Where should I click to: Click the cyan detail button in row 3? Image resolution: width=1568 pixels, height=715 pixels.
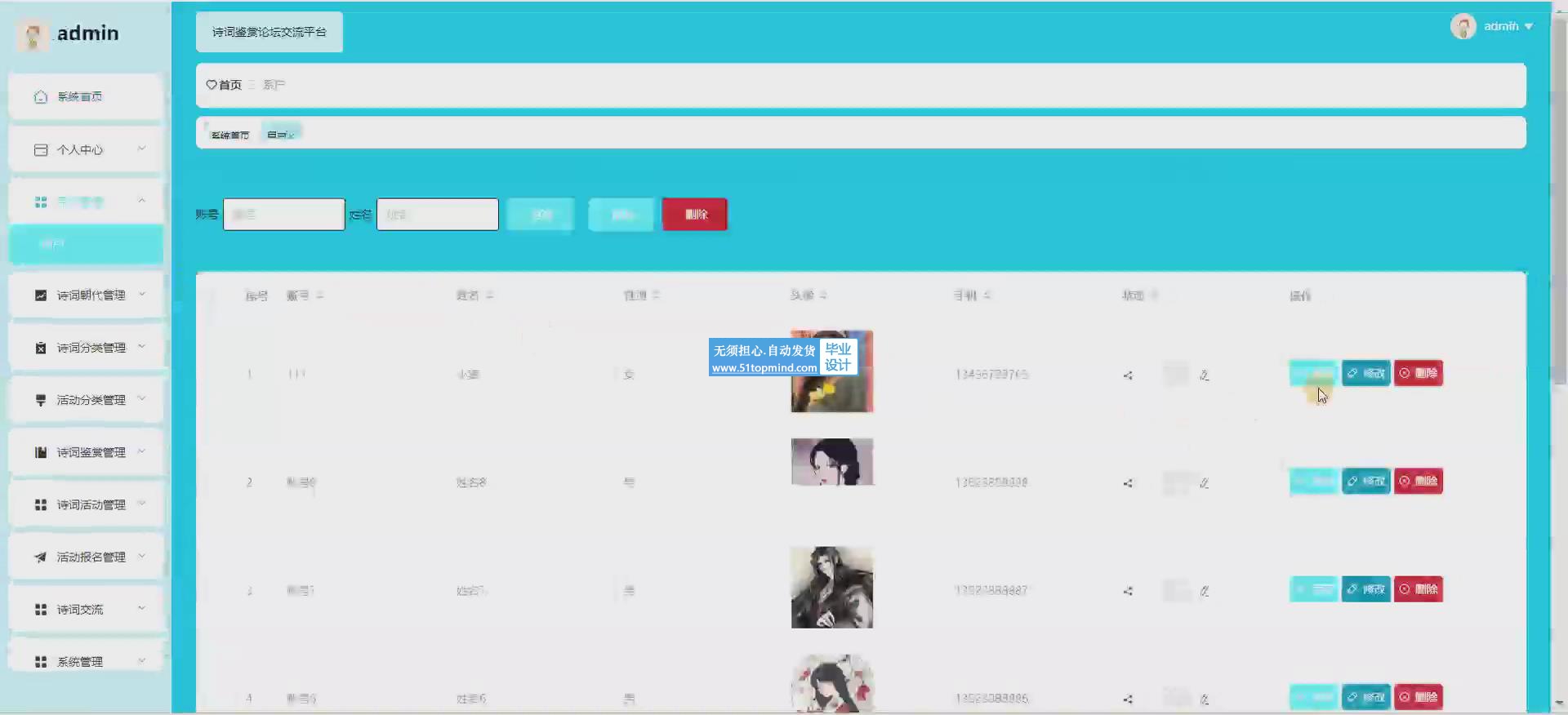pos(1314,589)
